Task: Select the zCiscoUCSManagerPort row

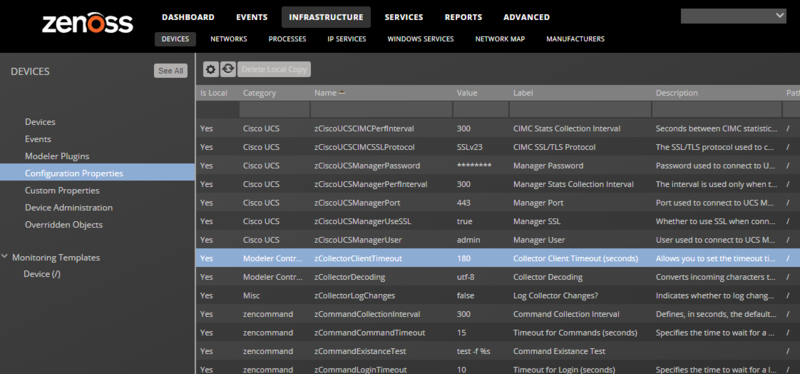Action: pyautogui.click(x=498, y=203)
